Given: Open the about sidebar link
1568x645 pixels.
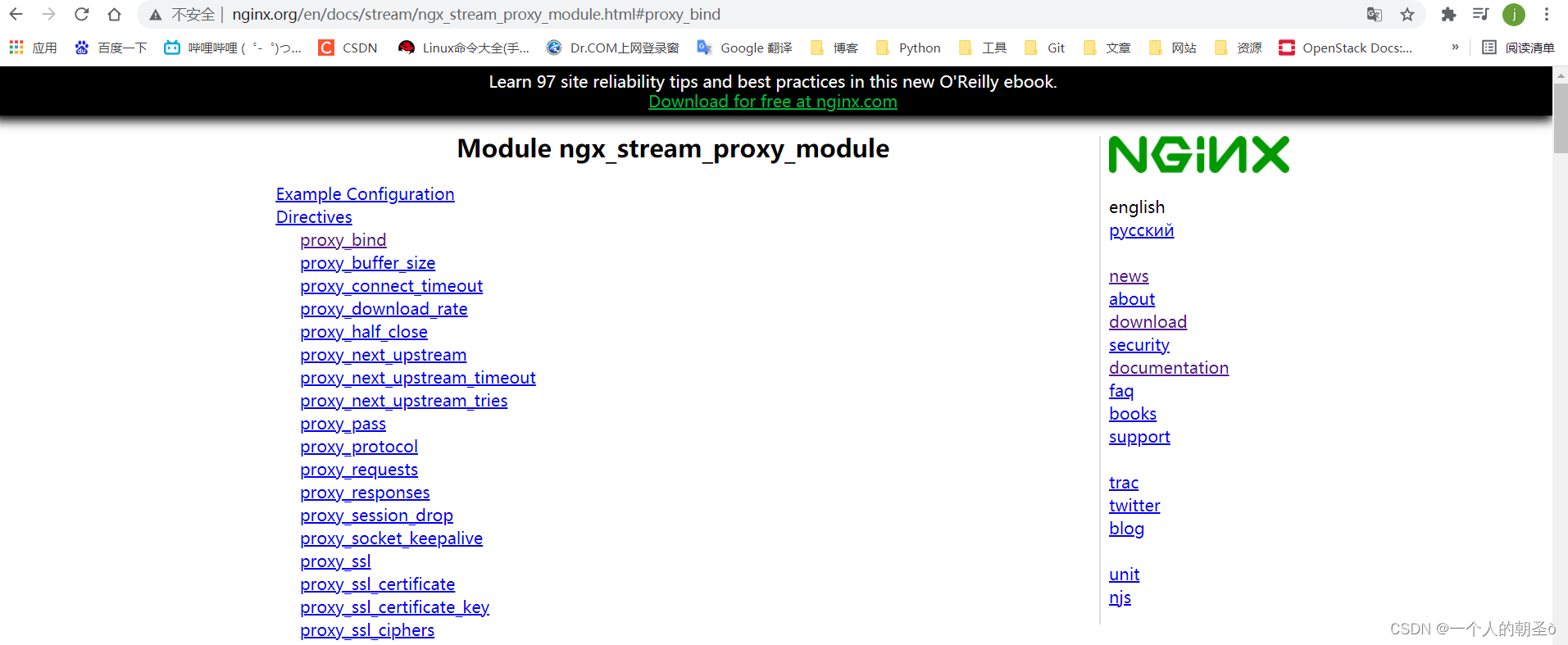Looking at the screenshot, I should point(1132,299).
